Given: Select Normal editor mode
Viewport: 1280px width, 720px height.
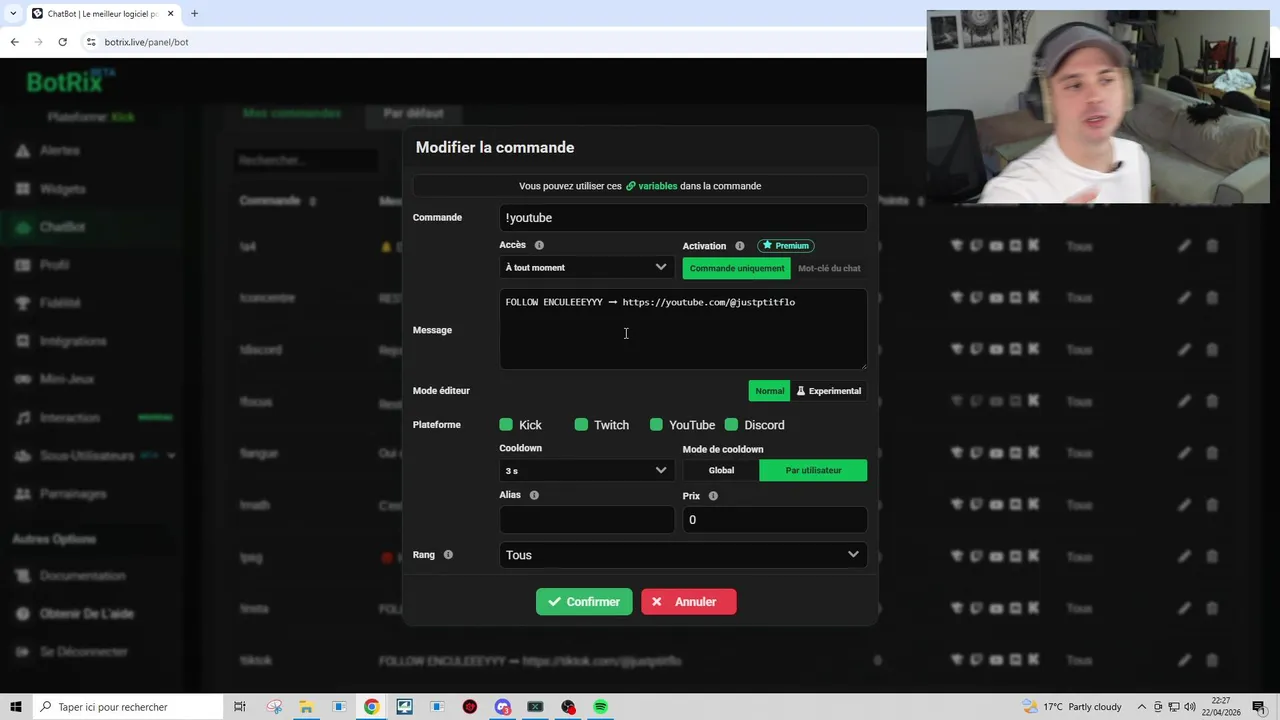Looking at the screenshot, I should (x=769, y=391).
